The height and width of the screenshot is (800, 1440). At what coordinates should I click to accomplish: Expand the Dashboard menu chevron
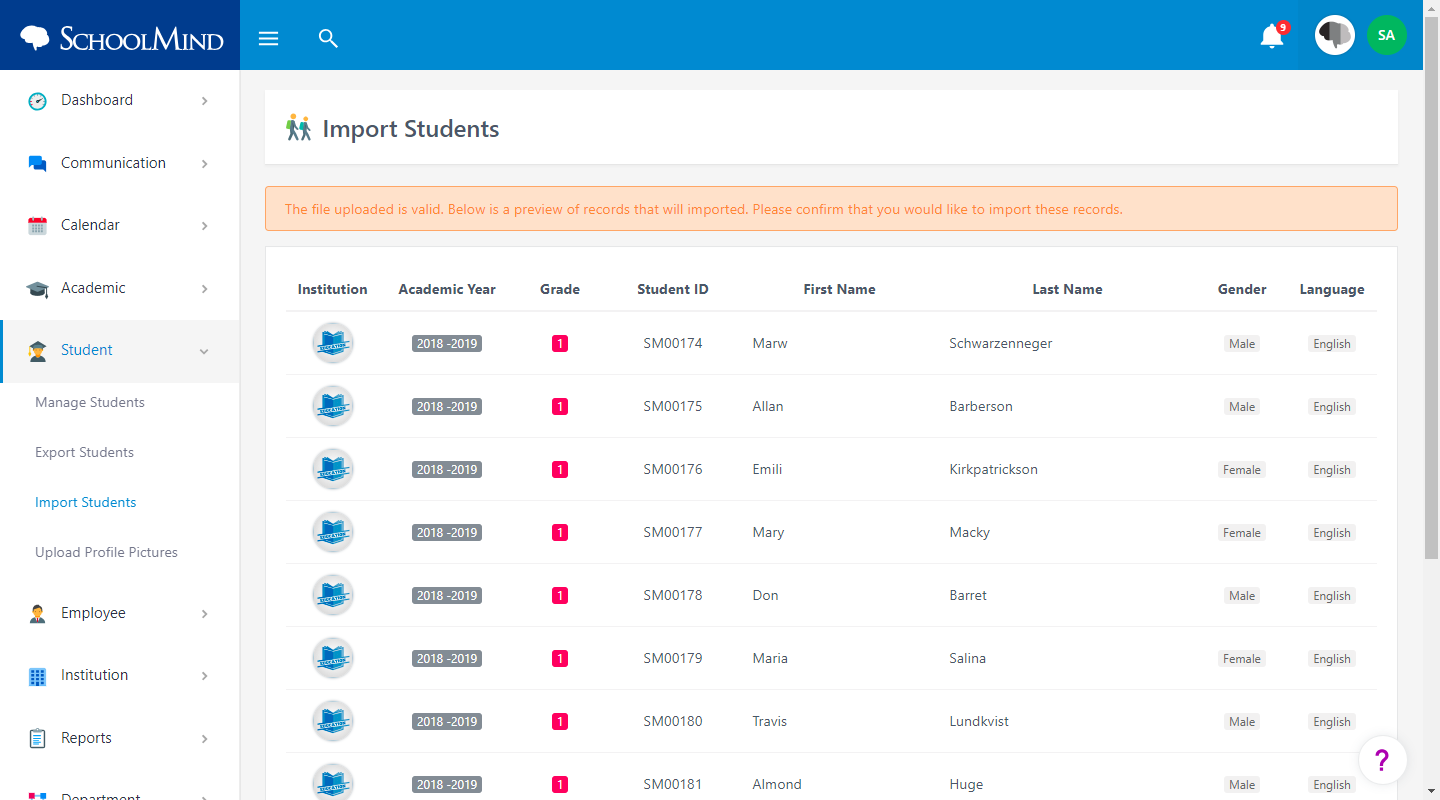(204, 101)
